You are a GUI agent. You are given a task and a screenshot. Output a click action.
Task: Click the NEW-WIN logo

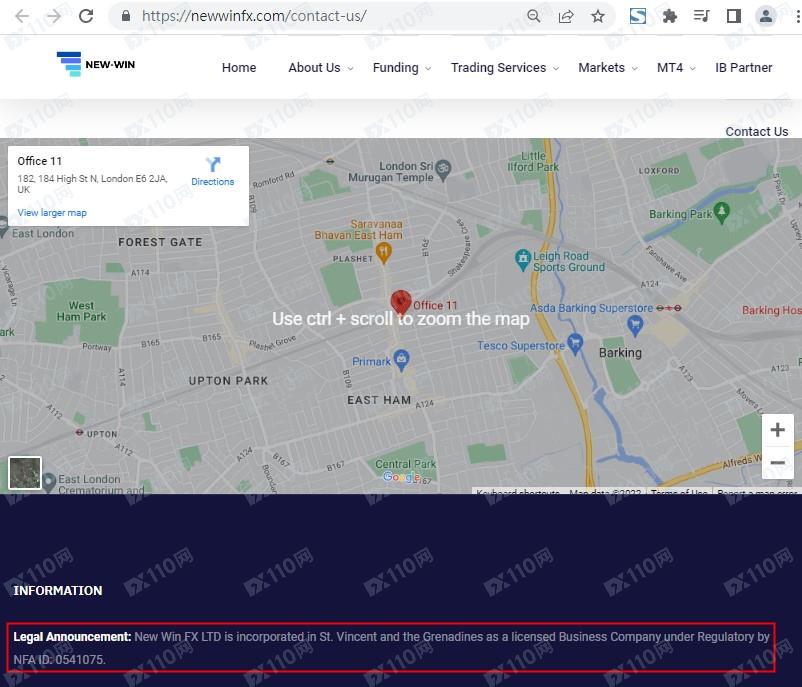click(x=96, y=65)
